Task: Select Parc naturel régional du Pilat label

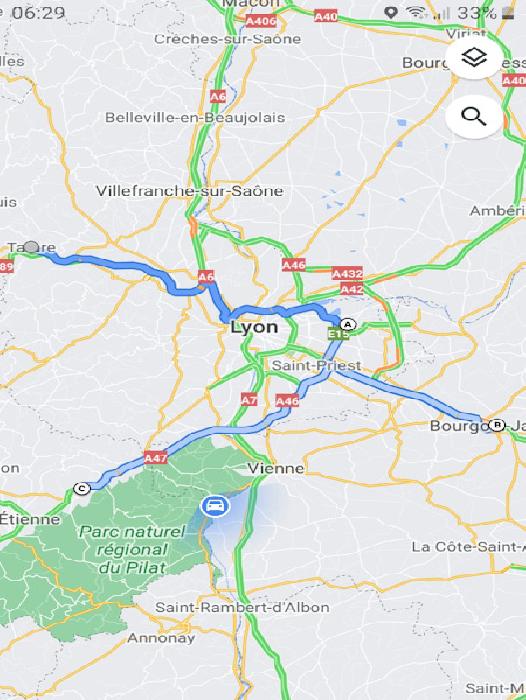Action: coord(132,550)
